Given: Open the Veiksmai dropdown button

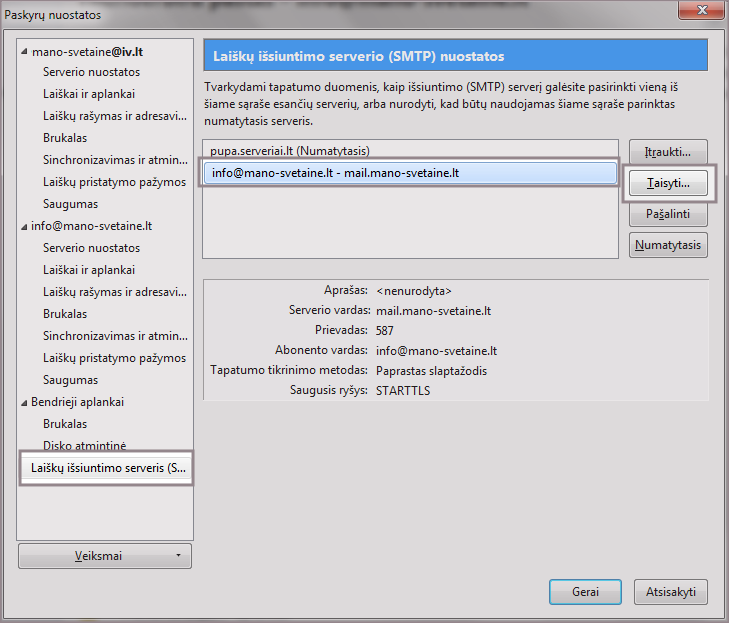Looking at the screenshot, I should 105,556.
